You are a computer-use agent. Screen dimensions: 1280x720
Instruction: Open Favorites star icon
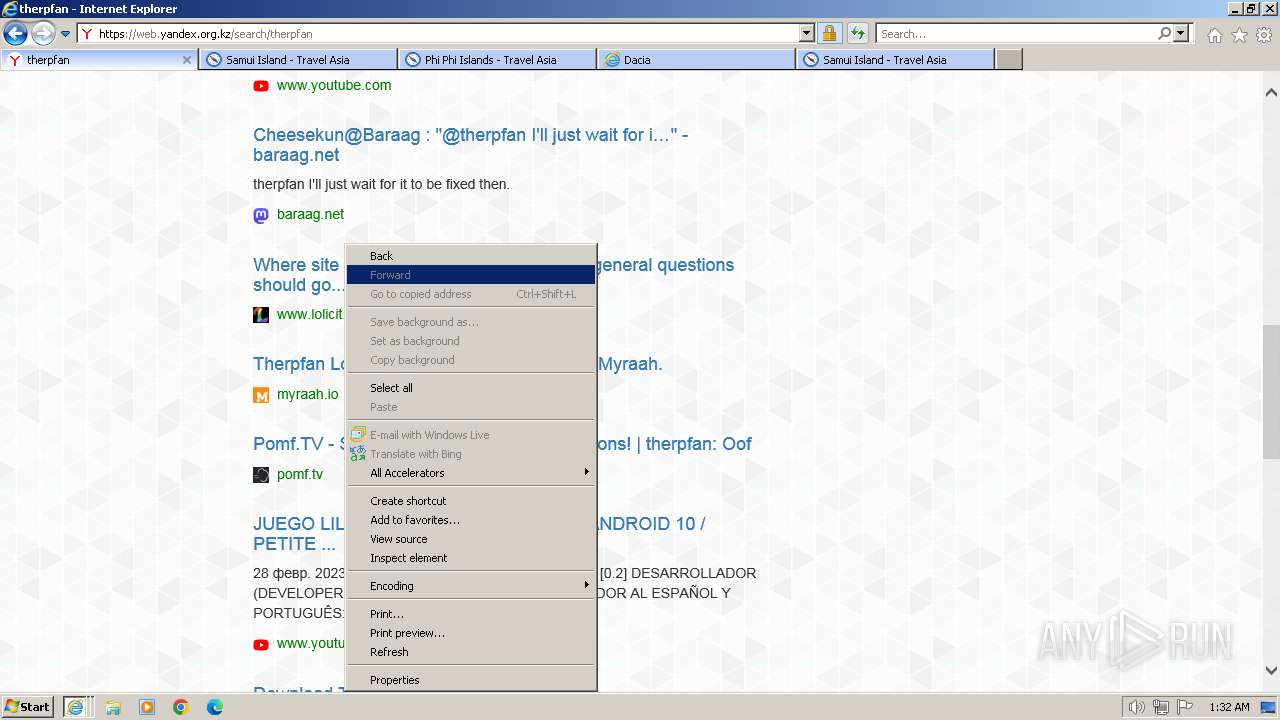(1239, 35)
